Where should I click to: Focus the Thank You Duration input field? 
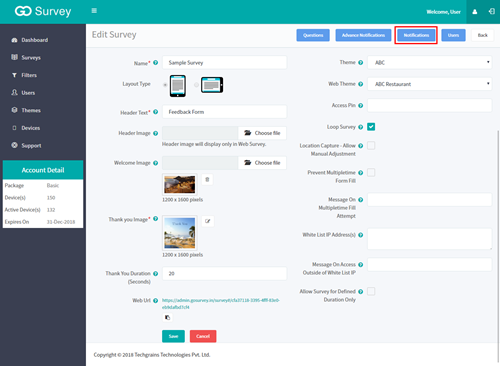point(224,273)
